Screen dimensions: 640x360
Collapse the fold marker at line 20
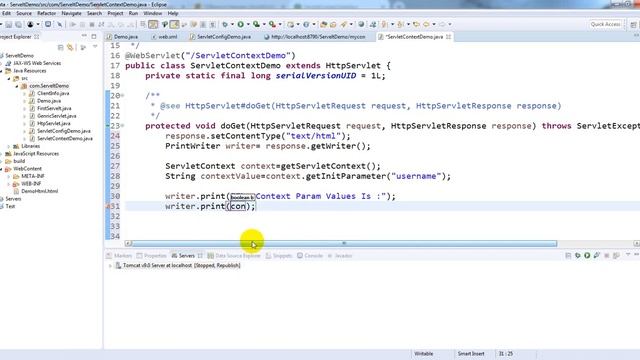(122, 96)
